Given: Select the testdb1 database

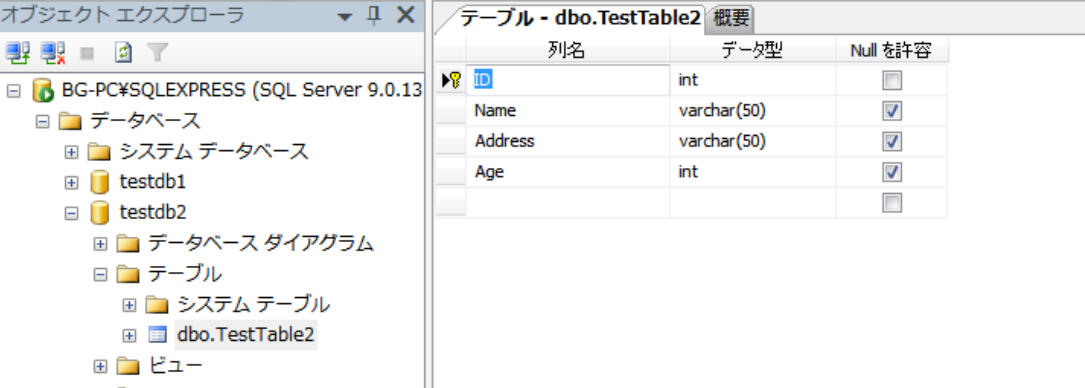Looking at the screenshot, I should pyautogui.click(x=153, y=182).
